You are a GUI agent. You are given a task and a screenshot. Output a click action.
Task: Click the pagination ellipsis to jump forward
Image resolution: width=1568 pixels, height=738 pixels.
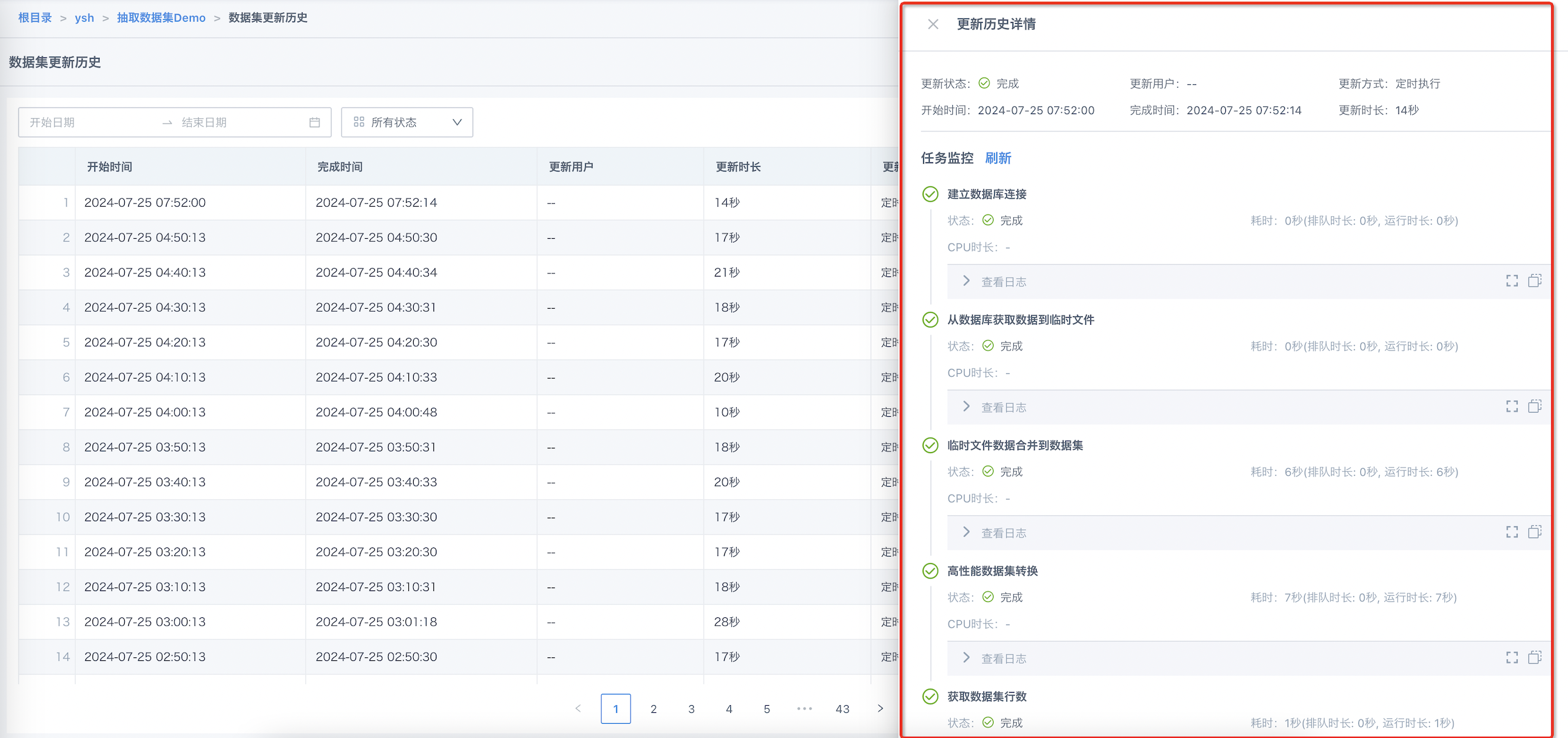coord(804,709)
